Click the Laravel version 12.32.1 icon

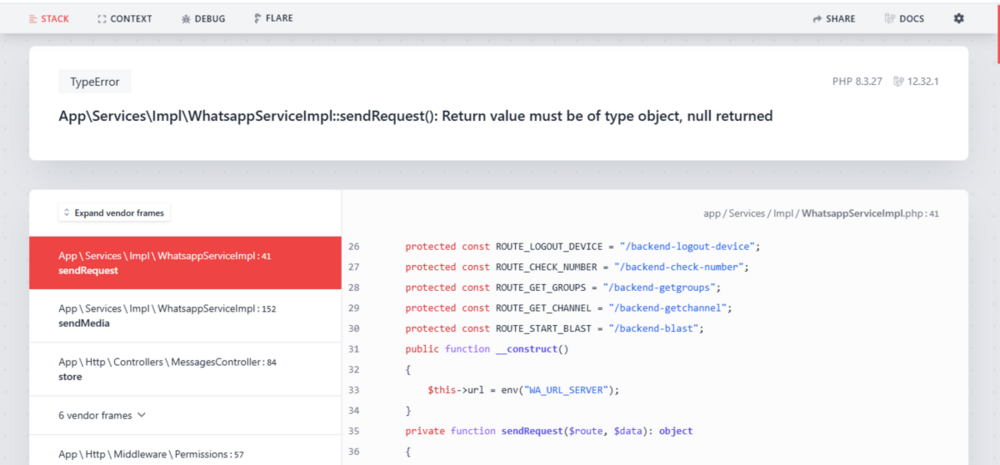point(898,81)
